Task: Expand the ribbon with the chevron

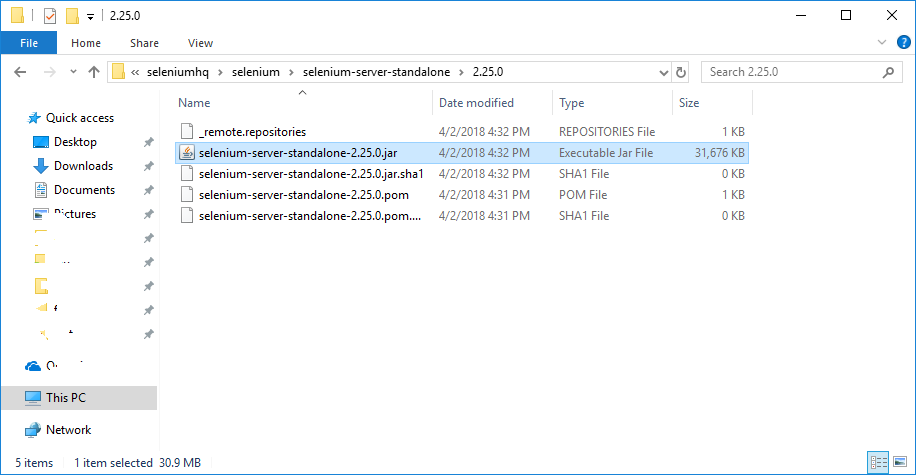Action: 882,42
